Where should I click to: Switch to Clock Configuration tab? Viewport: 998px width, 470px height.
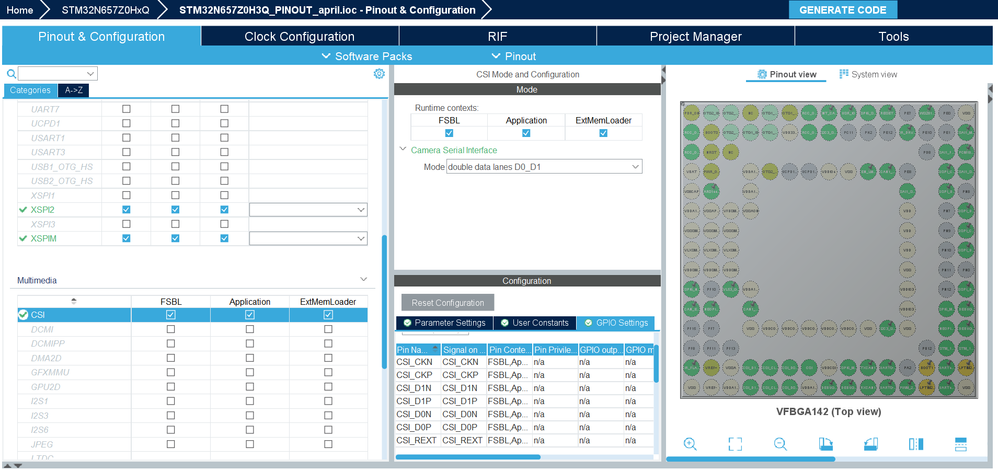[299, 36]
